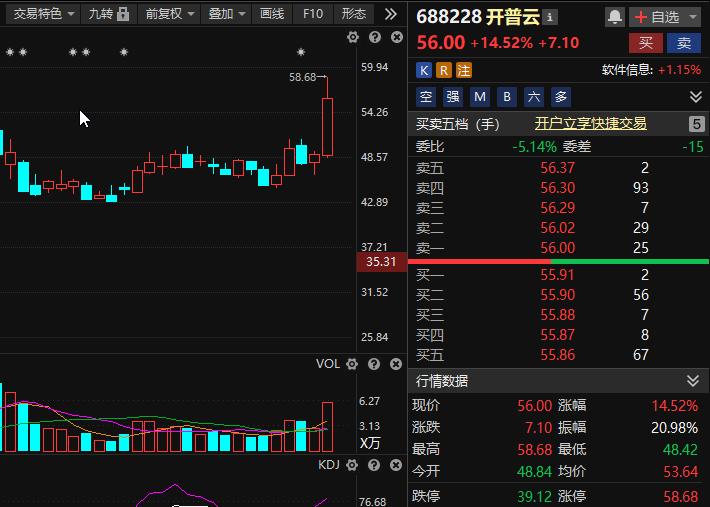Select 卖一 price 56.00
The height and width of the screenshot is (507, 710).
(557, 248)
